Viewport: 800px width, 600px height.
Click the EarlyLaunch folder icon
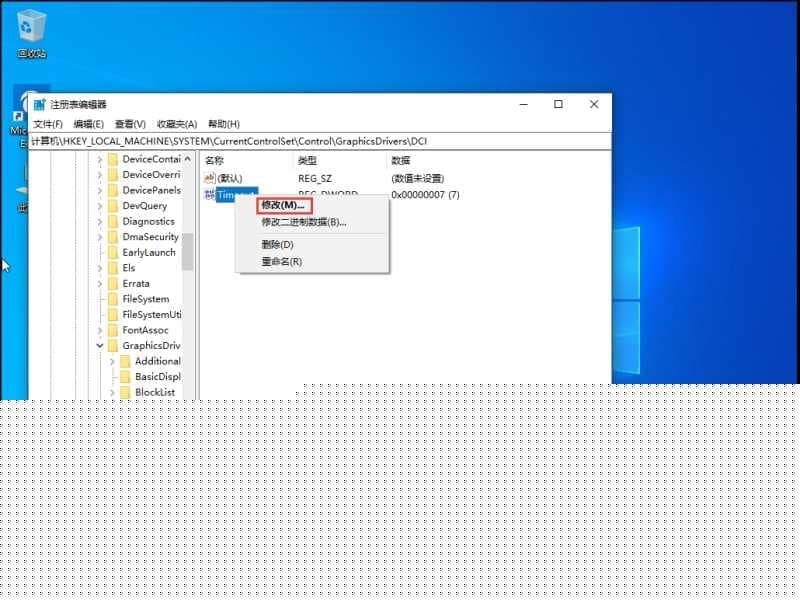pos(113,253)
